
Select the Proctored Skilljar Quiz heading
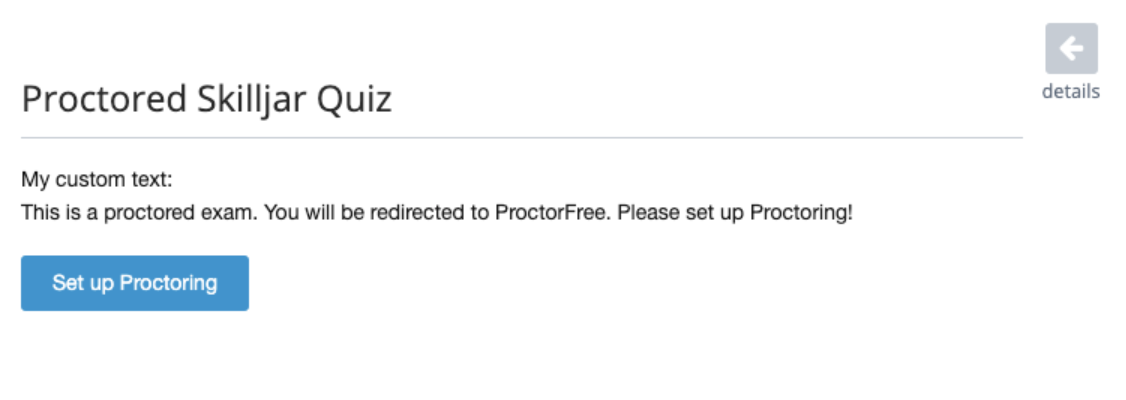pyautogui.click(x=207, y=99)
